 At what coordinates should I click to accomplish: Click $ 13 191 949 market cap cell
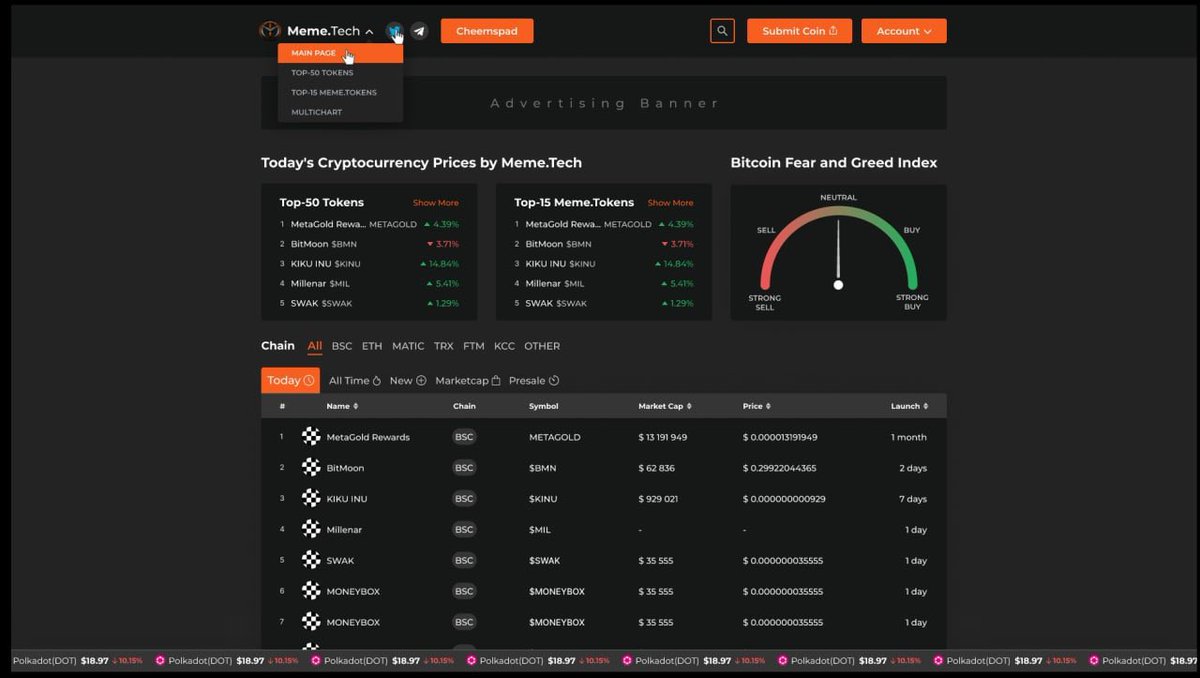663,437
